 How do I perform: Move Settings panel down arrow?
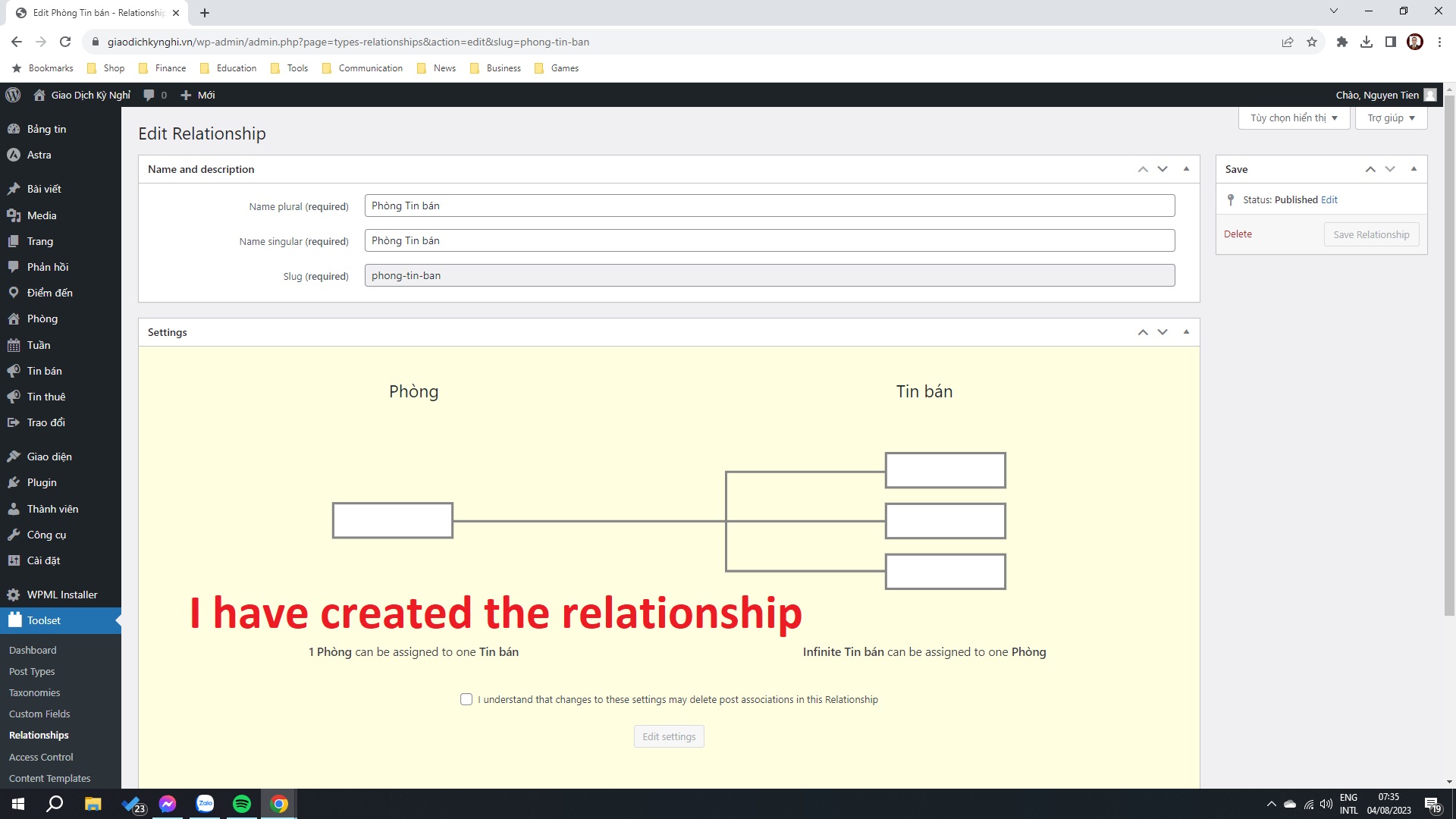point(1163,332)
